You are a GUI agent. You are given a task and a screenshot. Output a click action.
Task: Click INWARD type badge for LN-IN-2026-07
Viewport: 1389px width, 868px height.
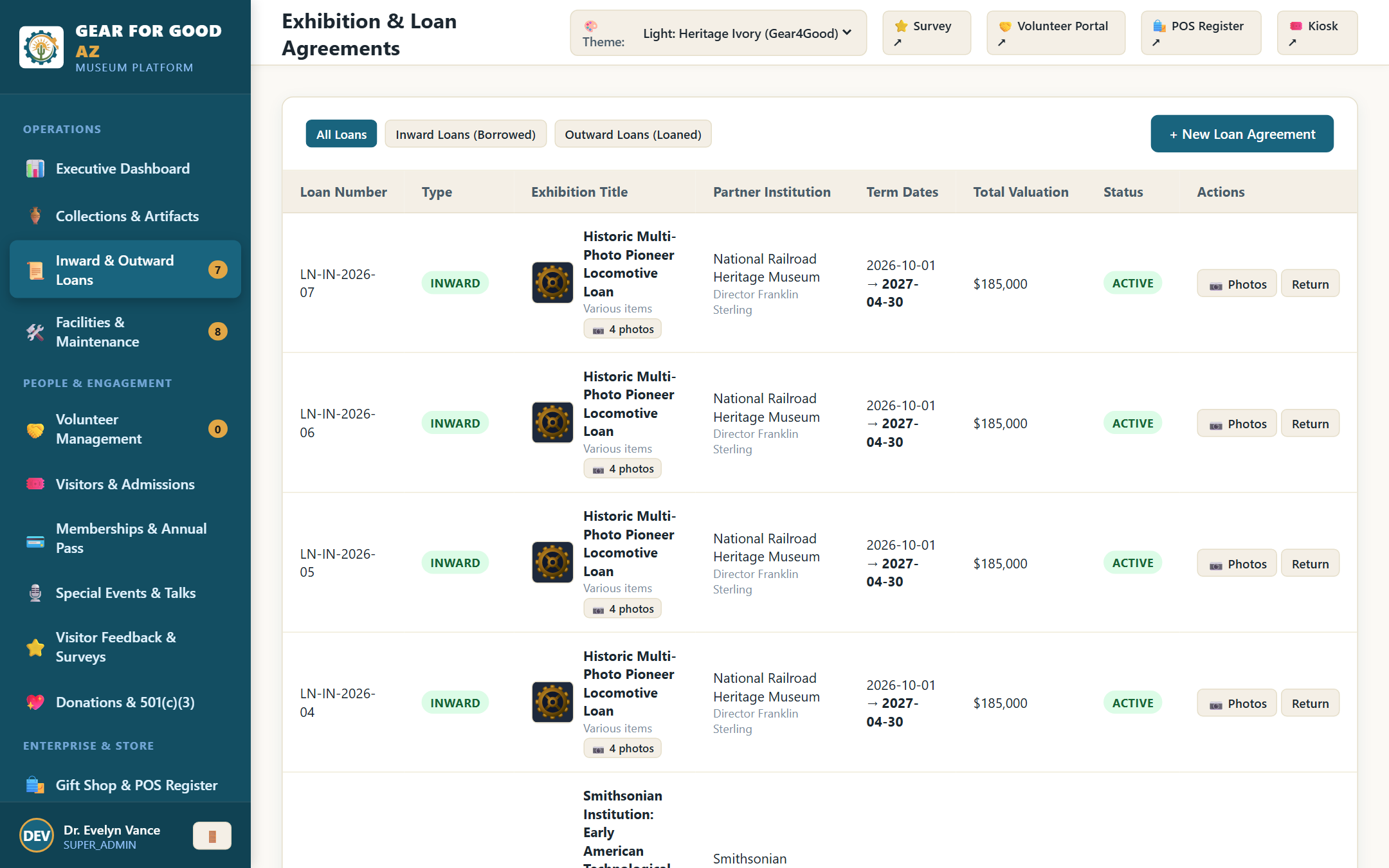tap(455, 283)
